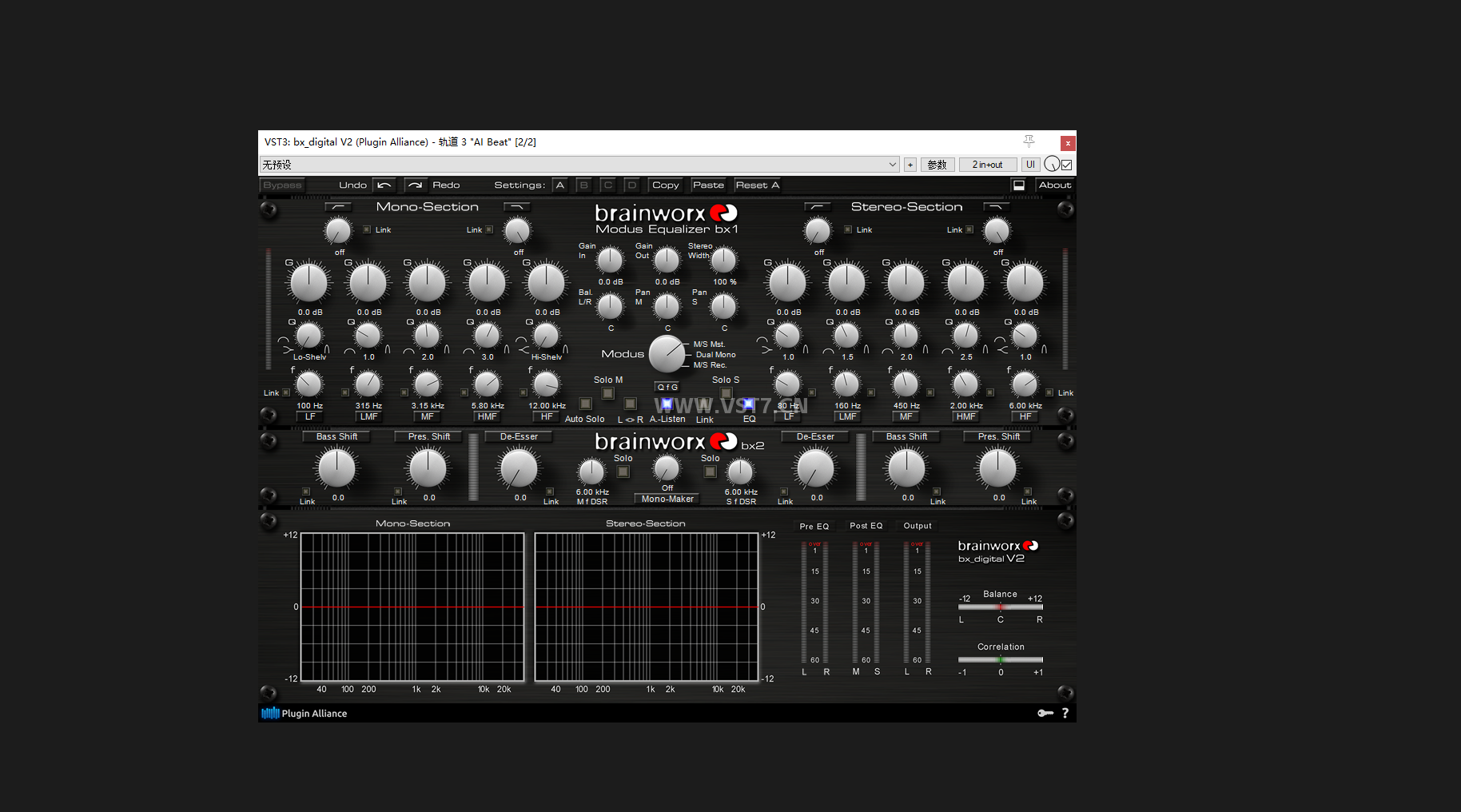This screenshot has height=812, width=1461.
Task: Click the Mono-Section LMF band button
Action: pyautogui.click(x=368, y=416)
